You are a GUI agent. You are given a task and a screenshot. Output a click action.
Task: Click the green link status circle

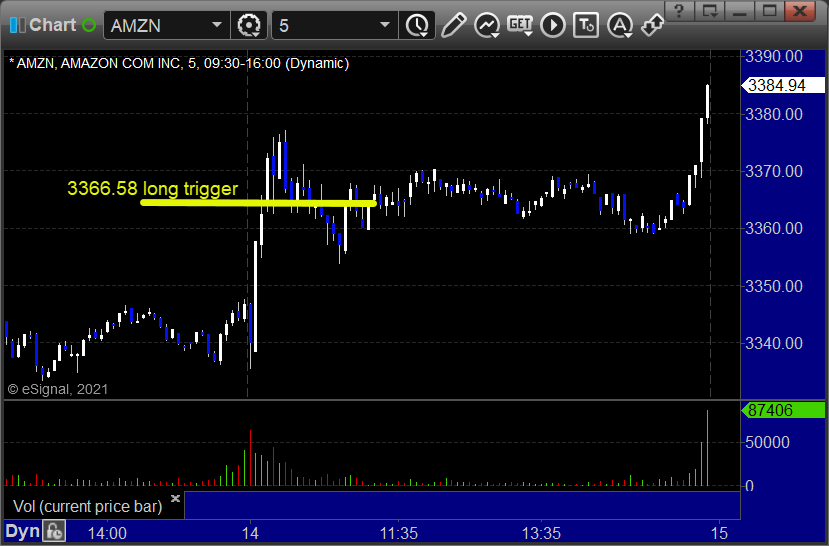(x=89, y=25)
